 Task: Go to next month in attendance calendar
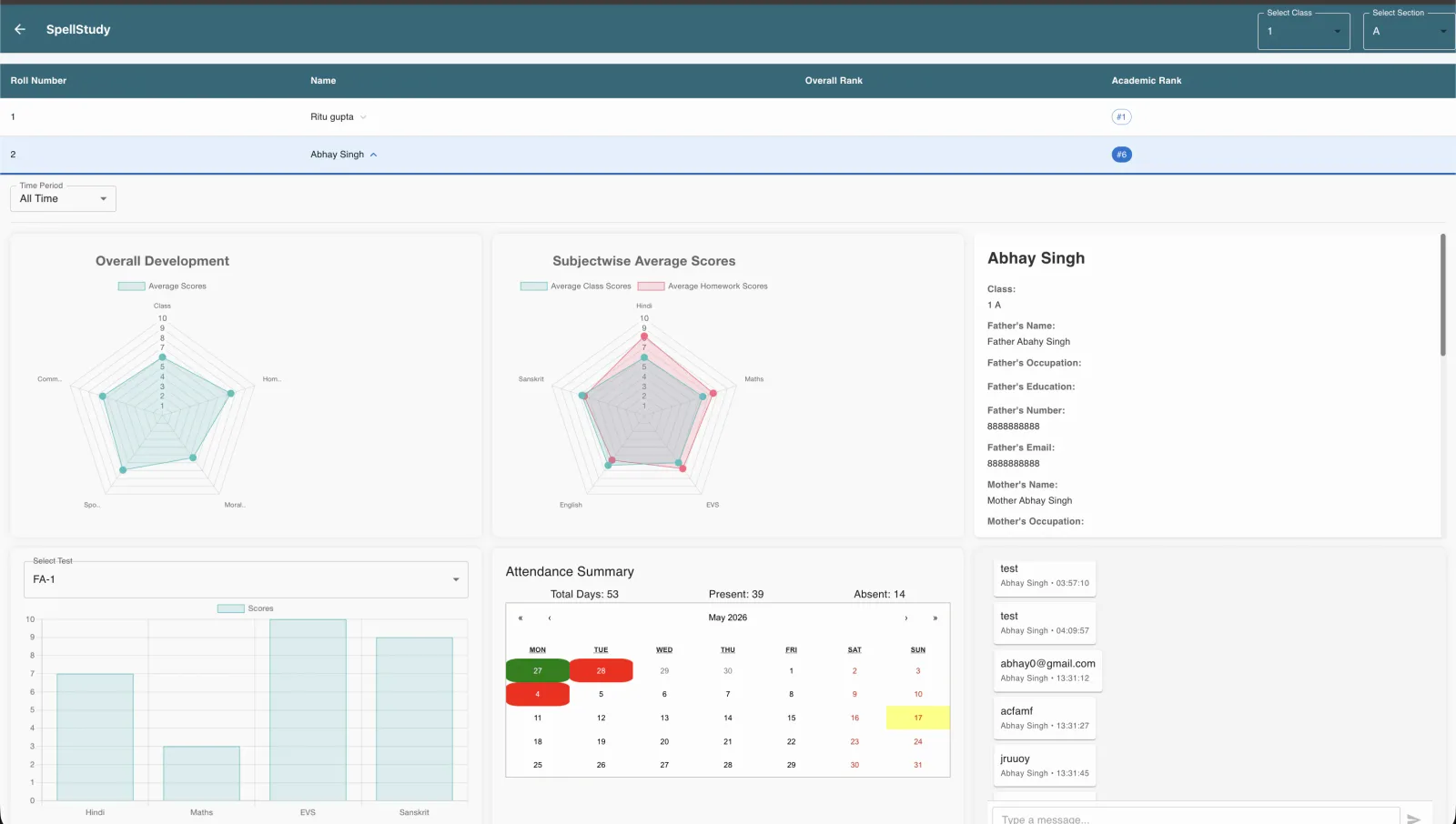click(905, 618)
